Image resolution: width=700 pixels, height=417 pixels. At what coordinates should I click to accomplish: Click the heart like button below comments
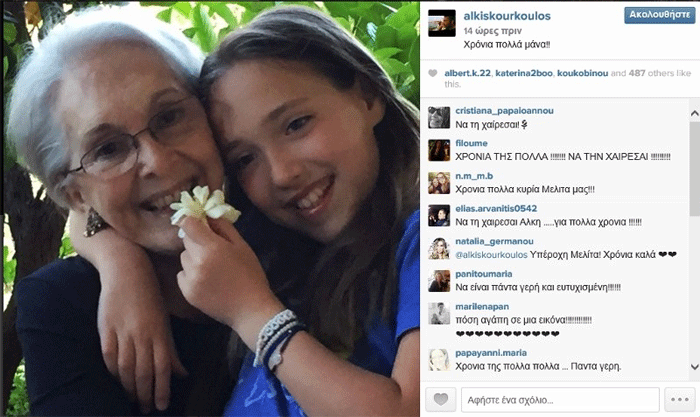pyautogui.click(x=441, y=399)
